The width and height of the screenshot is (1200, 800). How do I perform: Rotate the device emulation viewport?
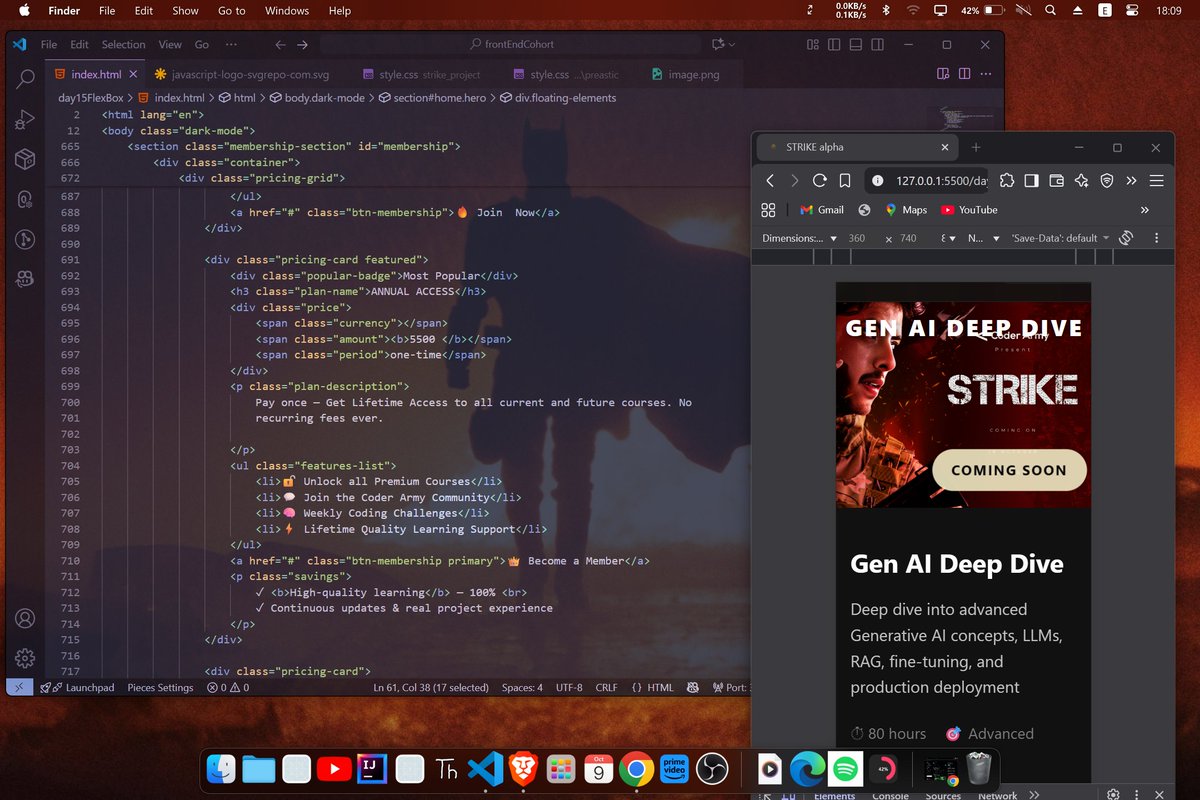(x=1126, y=238)
